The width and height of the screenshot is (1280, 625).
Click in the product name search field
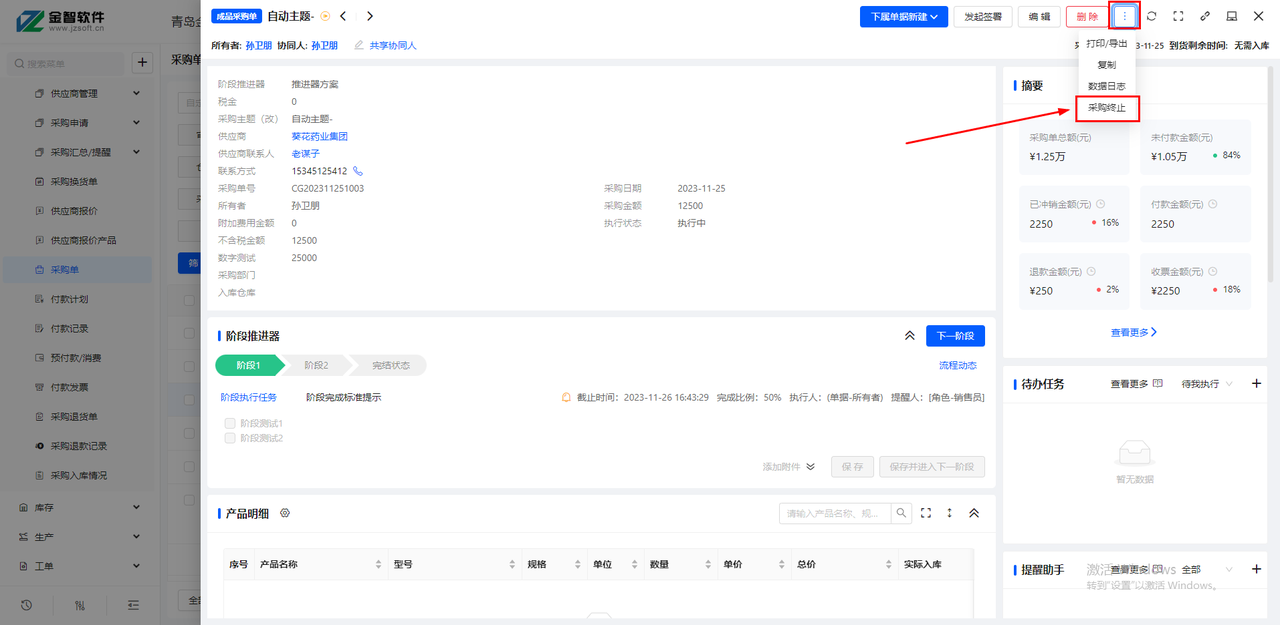point(835,513)
